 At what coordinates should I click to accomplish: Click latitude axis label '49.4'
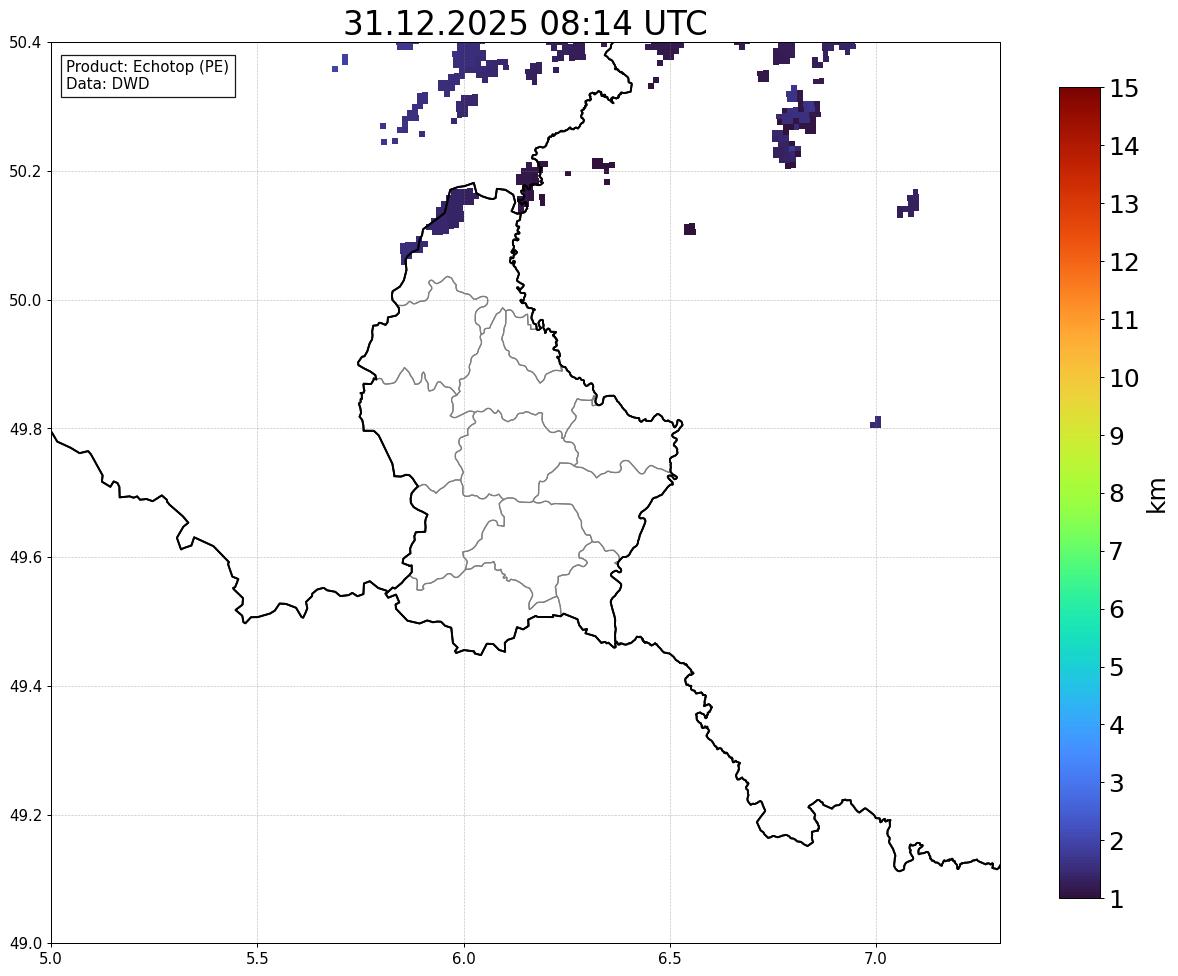click(x=25, y=687)
